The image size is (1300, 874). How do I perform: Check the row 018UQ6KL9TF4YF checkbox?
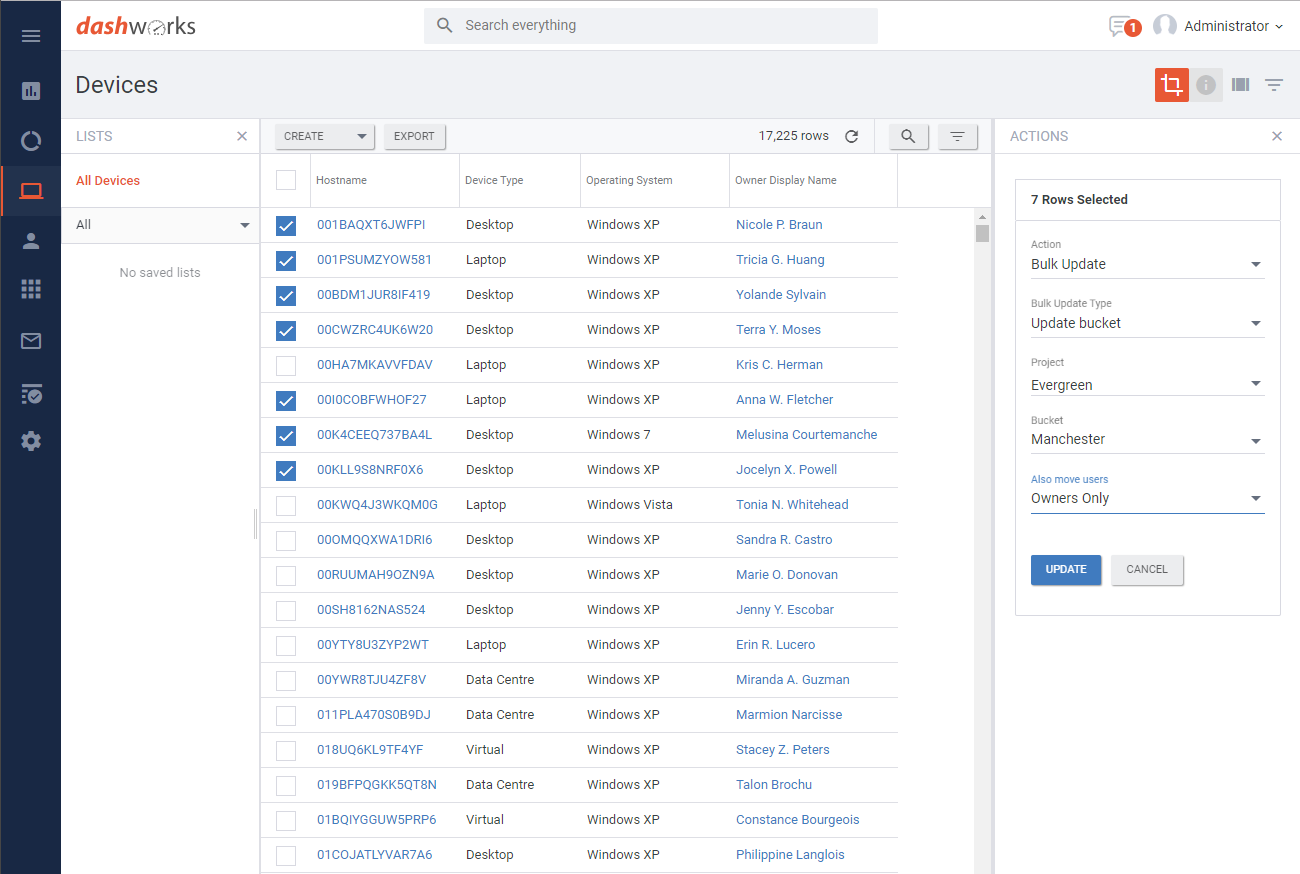click(286, 750)
